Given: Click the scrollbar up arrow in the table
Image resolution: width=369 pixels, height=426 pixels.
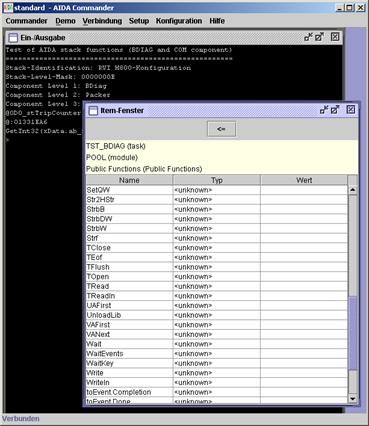Looking at the screenshot, I should [352, 190].
